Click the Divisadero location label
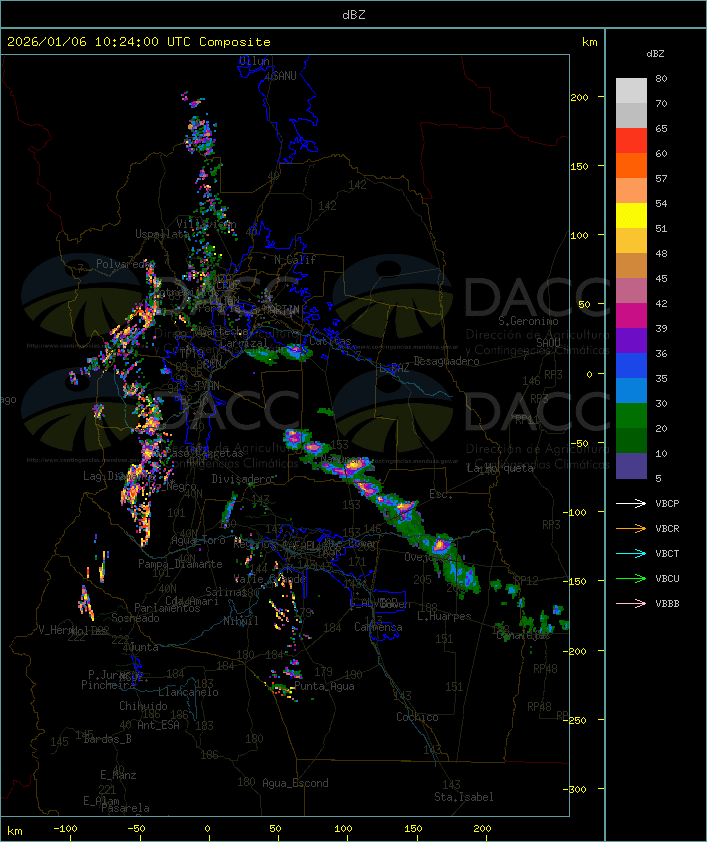This screenshot has height=842, width=707. coord(242,478)
